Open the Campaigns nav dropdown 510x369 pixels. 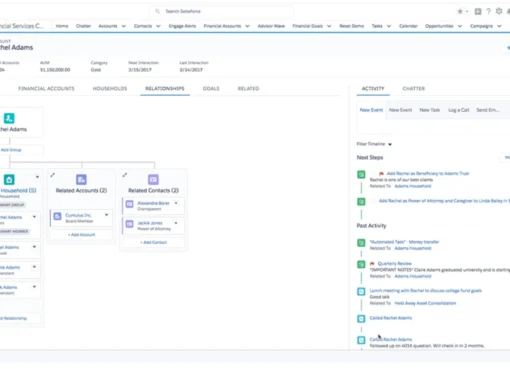499,26
